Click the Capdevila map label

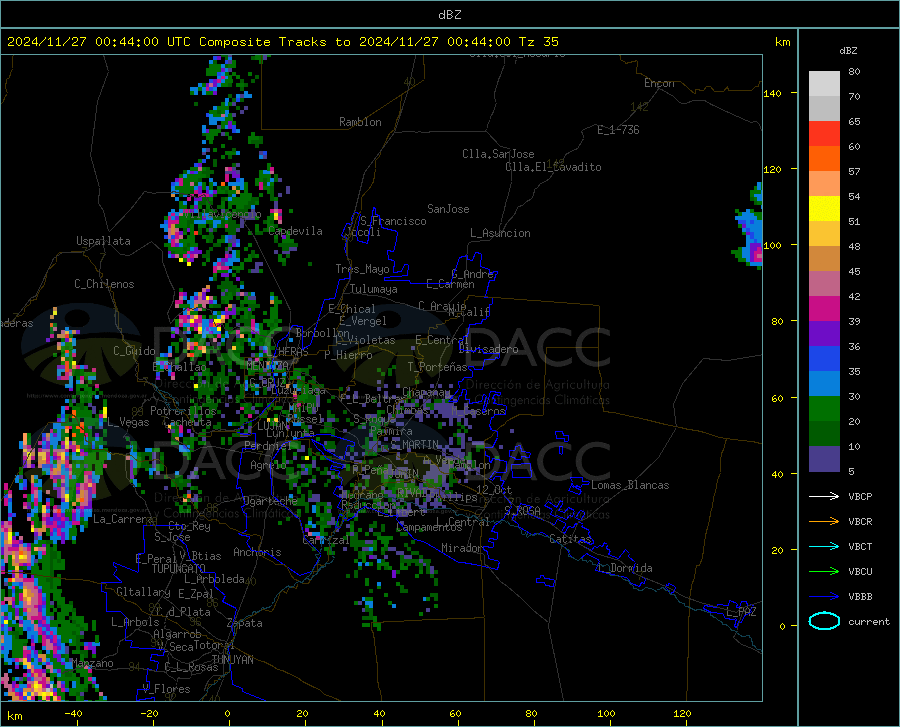(295, 231)
